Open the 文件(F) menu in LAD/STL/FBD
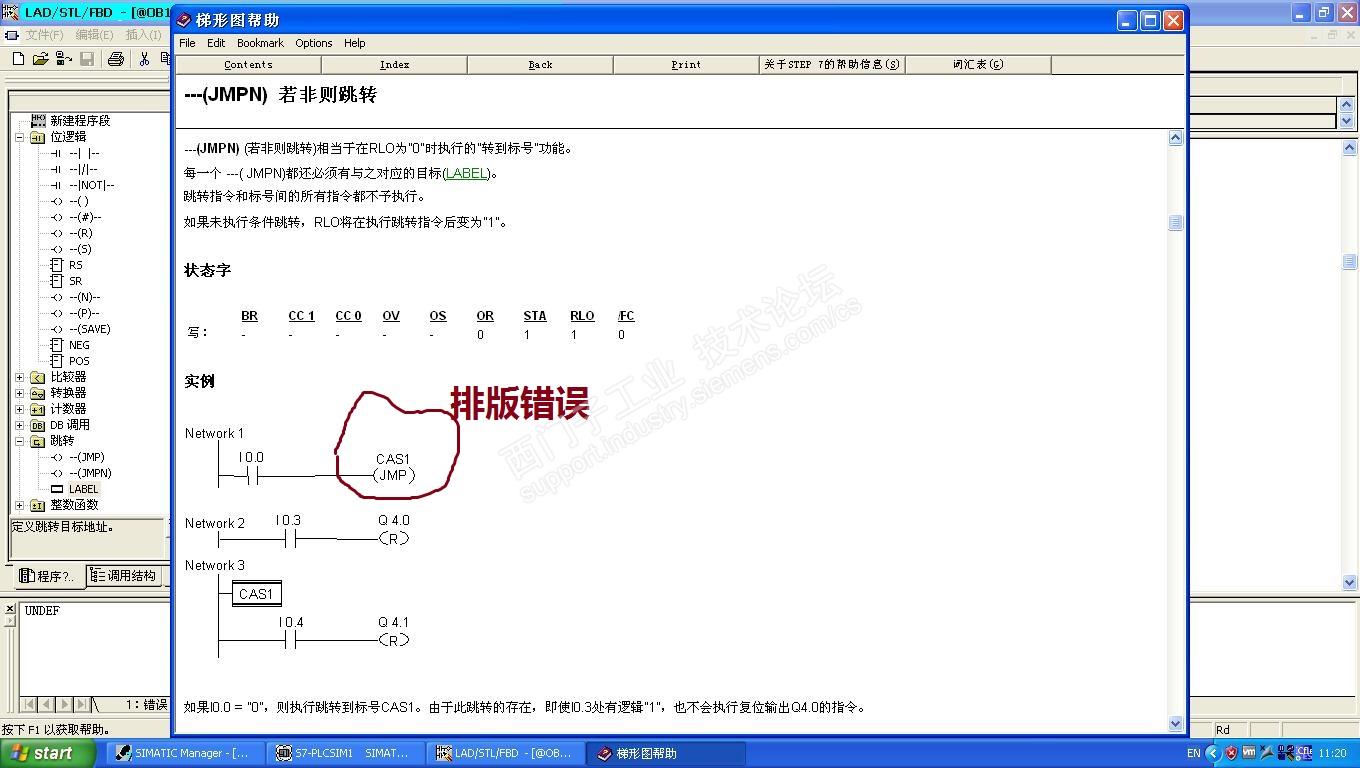The height and width of the screenshot is (768, 1360). [x=44, y=35]
